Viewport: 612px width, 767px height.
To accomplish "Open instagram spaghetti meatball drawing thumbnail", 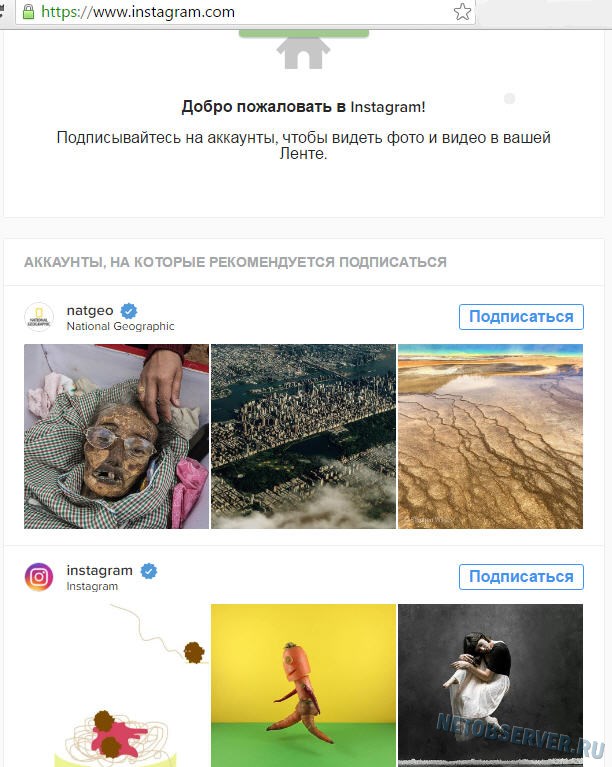I will click(116, 685).
